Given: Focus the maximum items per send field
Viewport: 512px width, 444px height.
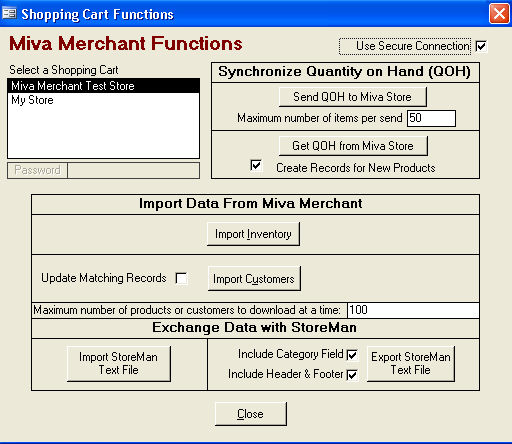Looking at the screenshot, I should coord(431,118).
